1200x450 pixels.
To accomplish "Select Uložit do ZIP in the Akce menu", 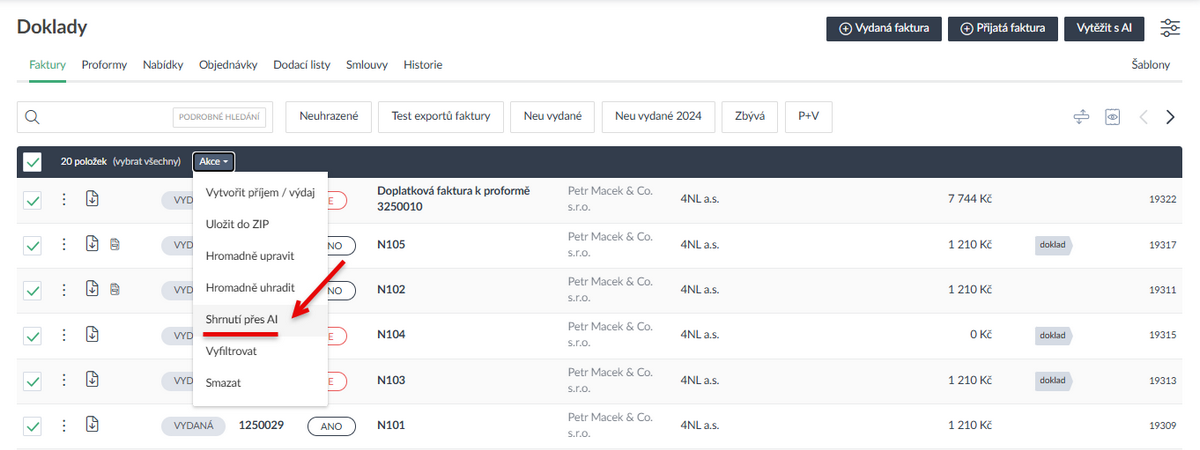I will click(x=236, y=224).
